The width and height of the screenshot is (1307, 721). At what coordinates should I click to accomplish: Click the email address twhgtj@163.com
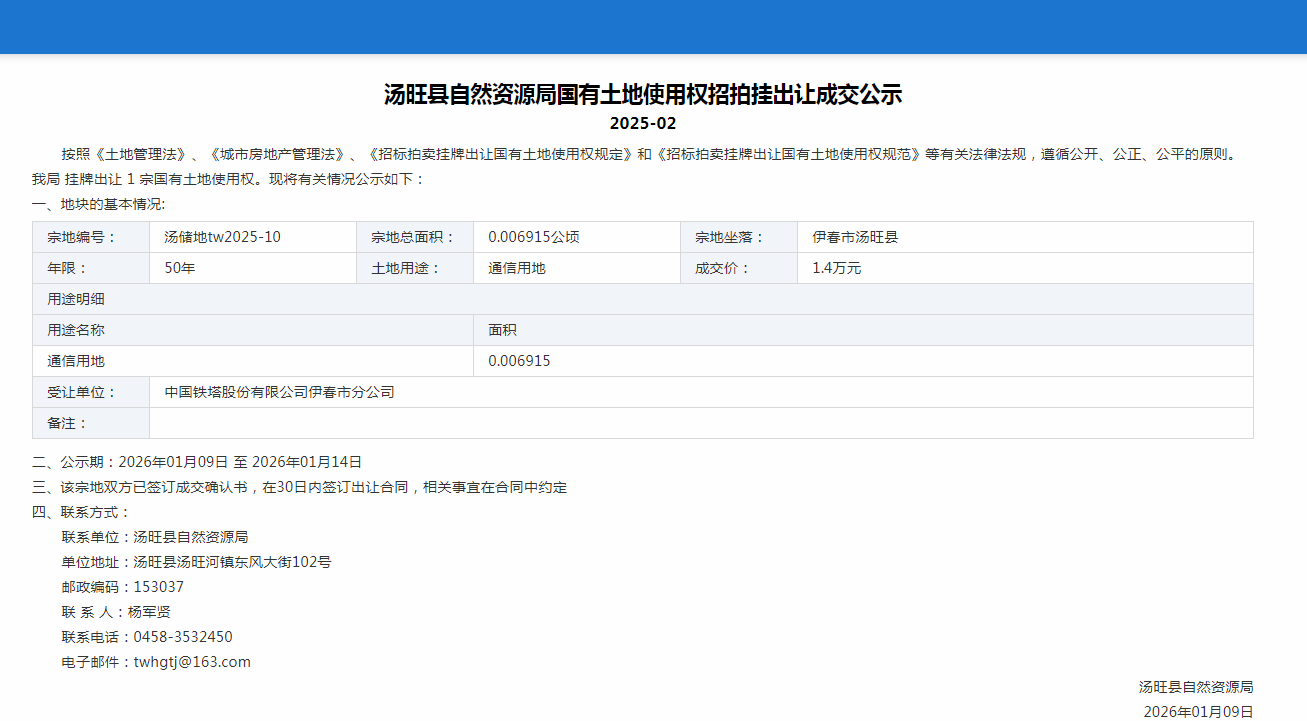pos(191,662)
